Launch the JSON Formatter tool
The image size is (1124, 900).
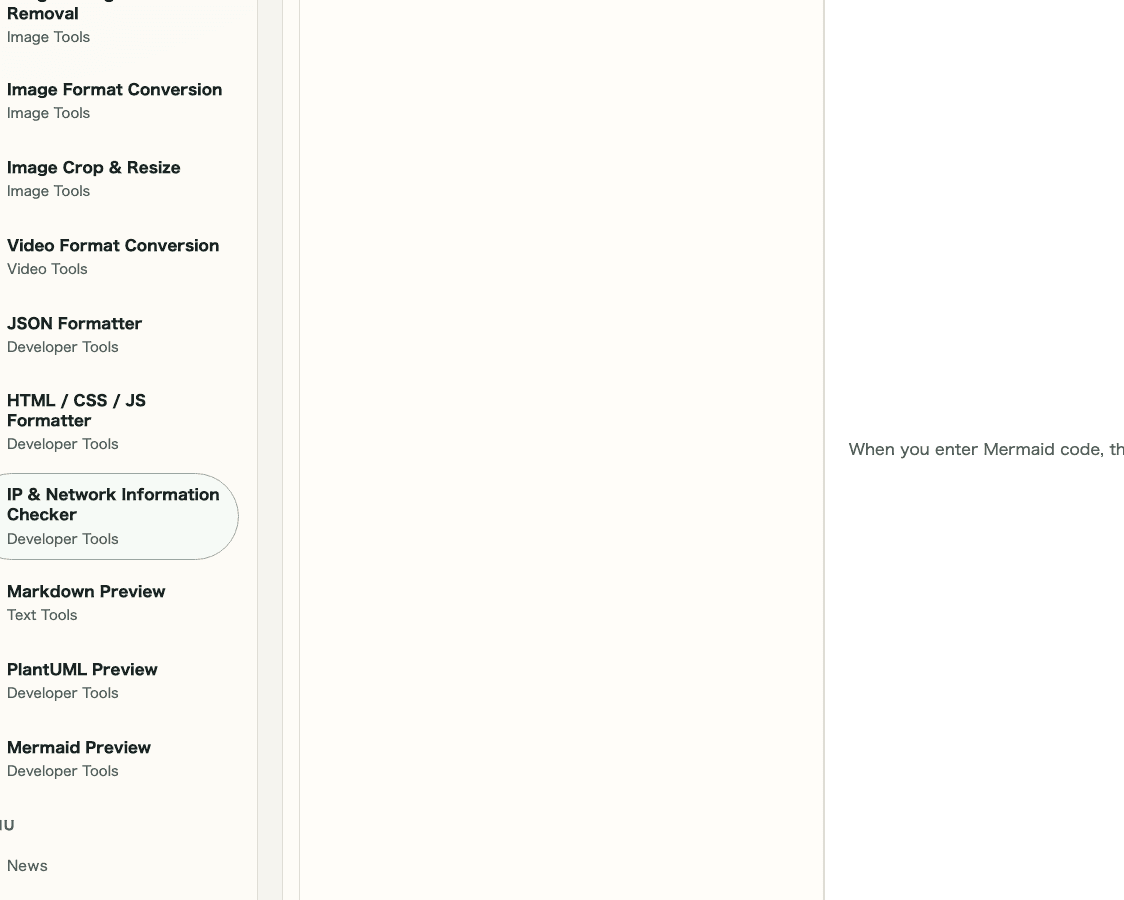(x=74, y=323)
